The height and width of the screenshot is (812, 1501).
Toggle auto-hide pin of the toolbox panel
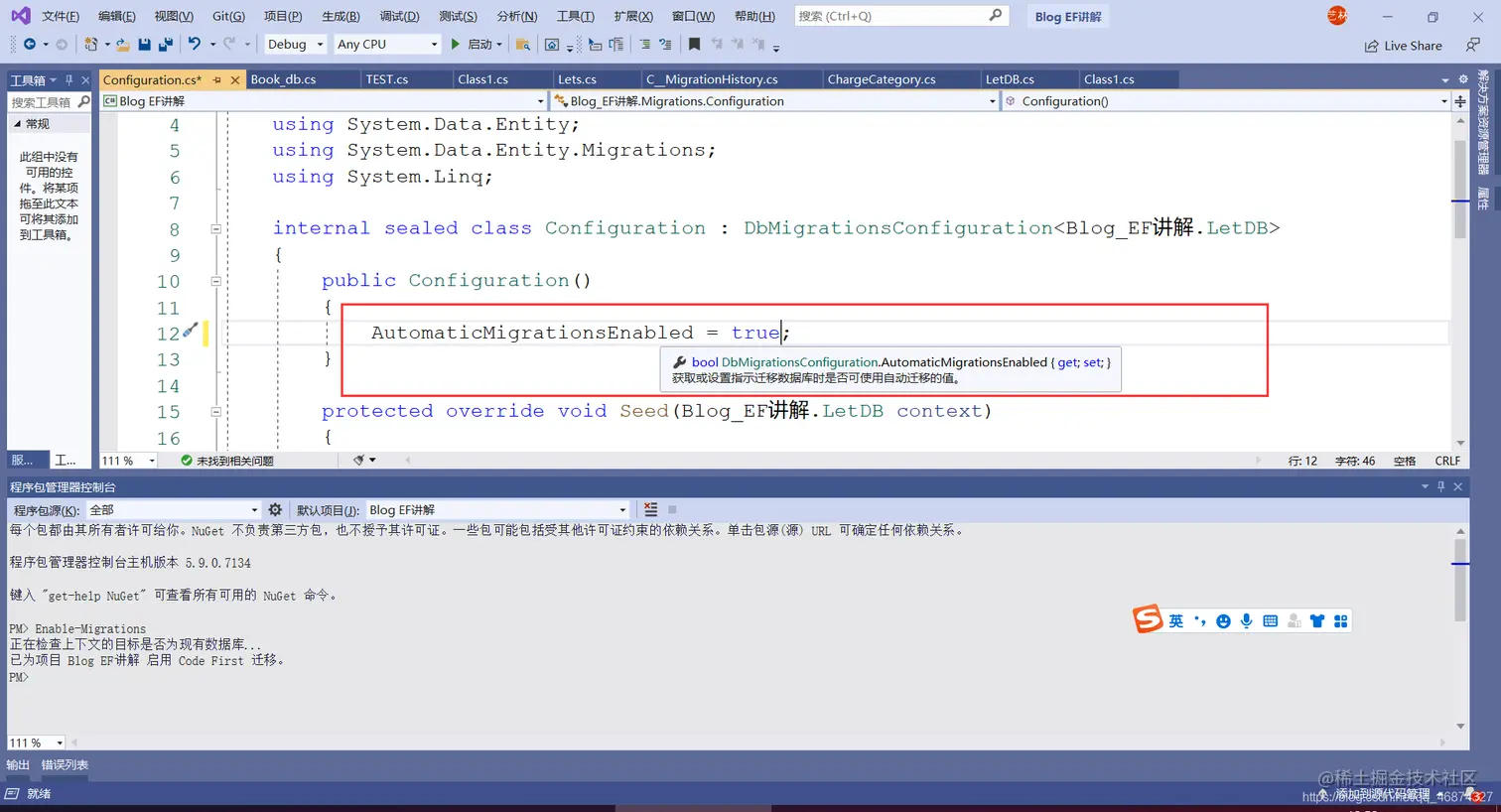(68, 79)
